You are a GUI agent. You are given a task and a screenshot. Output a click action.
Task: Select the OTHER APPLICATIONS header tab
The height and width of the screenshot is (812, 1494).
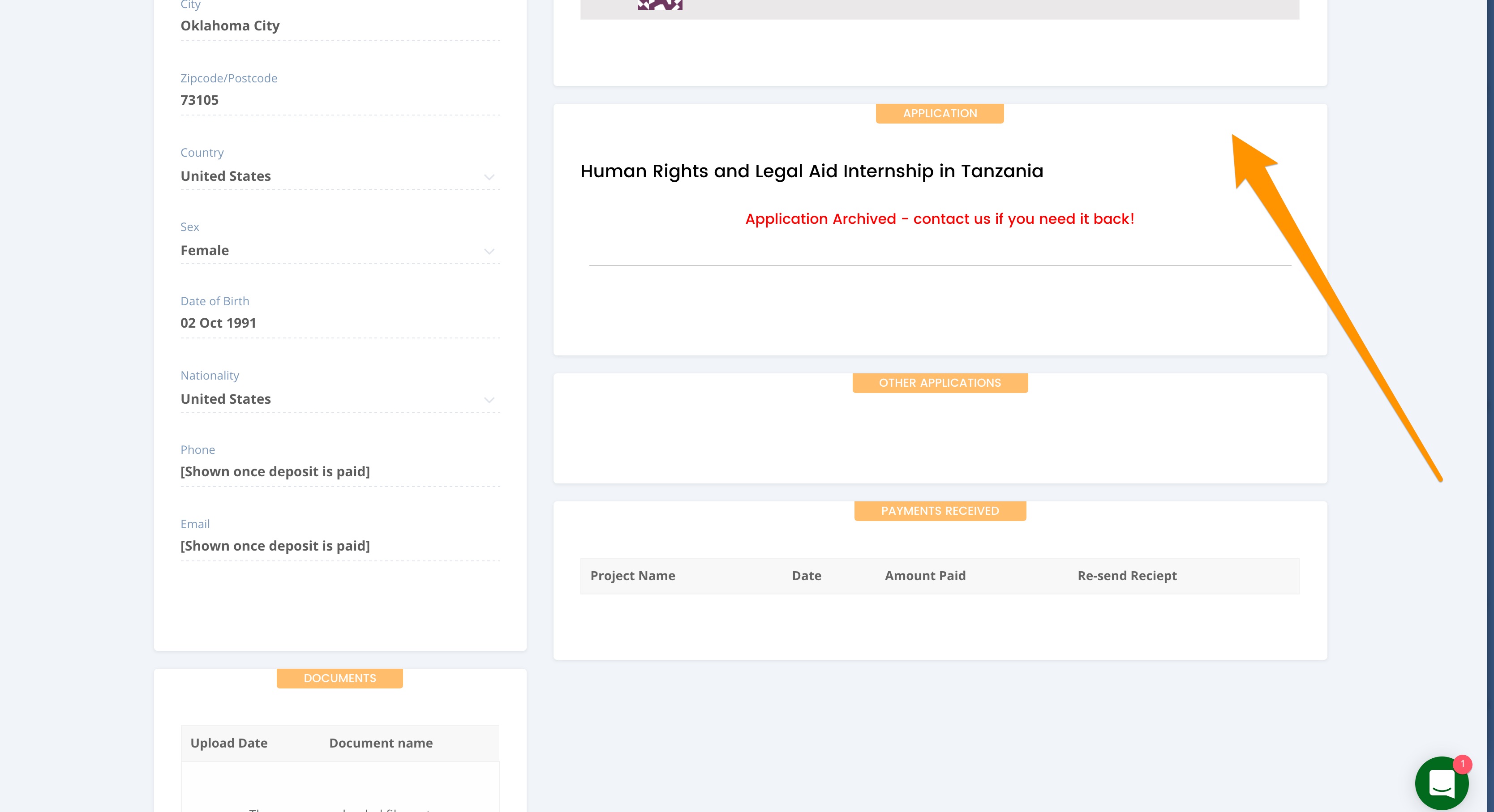tap(940, 383)
